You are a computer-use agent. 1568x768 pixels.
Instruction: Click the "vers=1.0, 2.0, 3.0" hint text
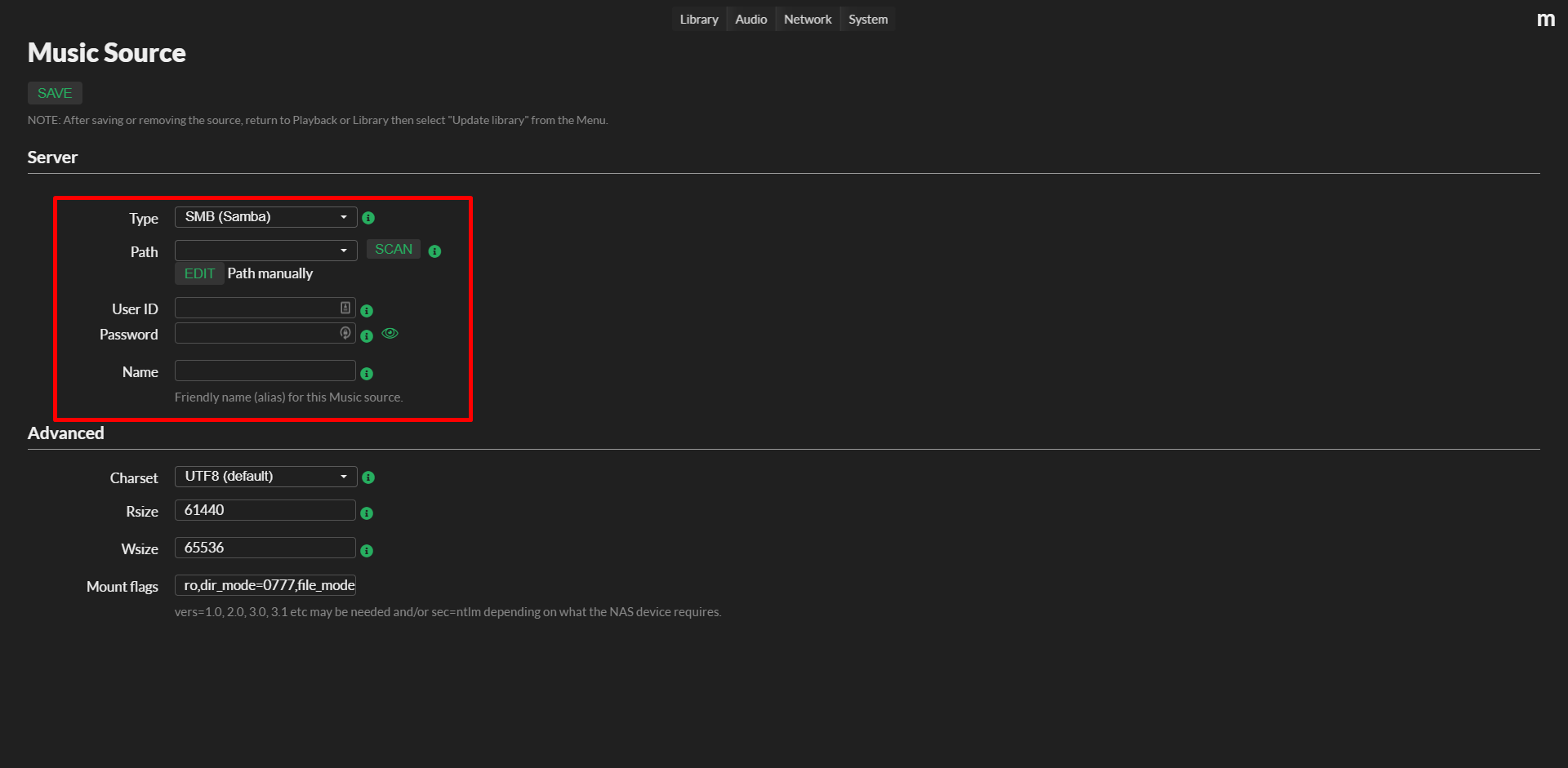tap(448, 612)
